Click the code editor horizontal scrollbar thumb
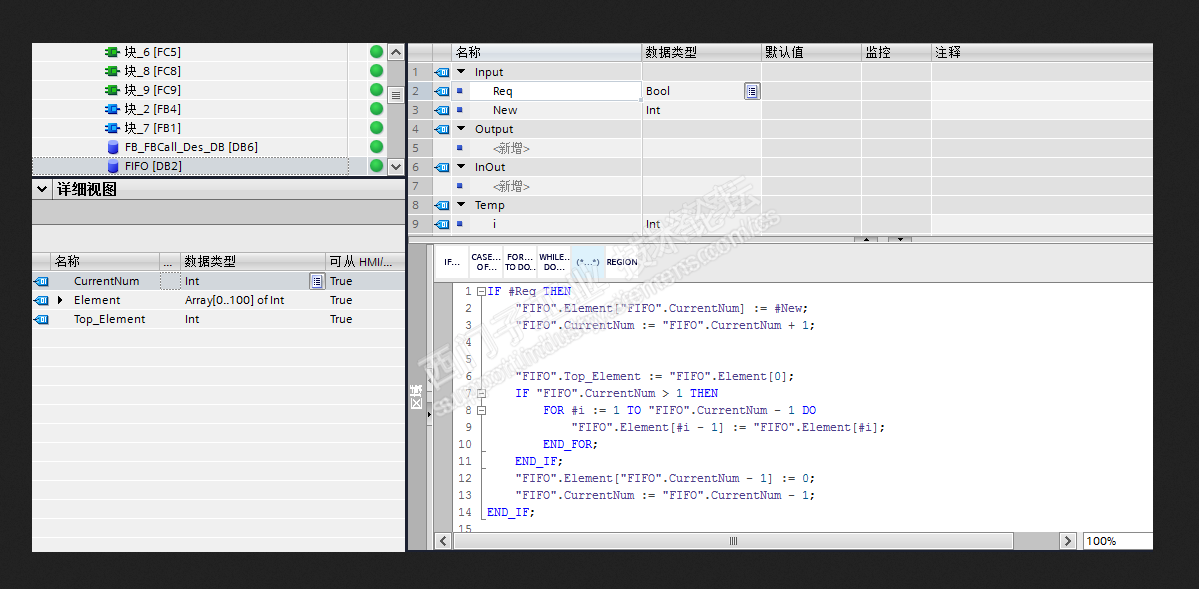Viewport: 1199px width, 589px height. [733, 541]
